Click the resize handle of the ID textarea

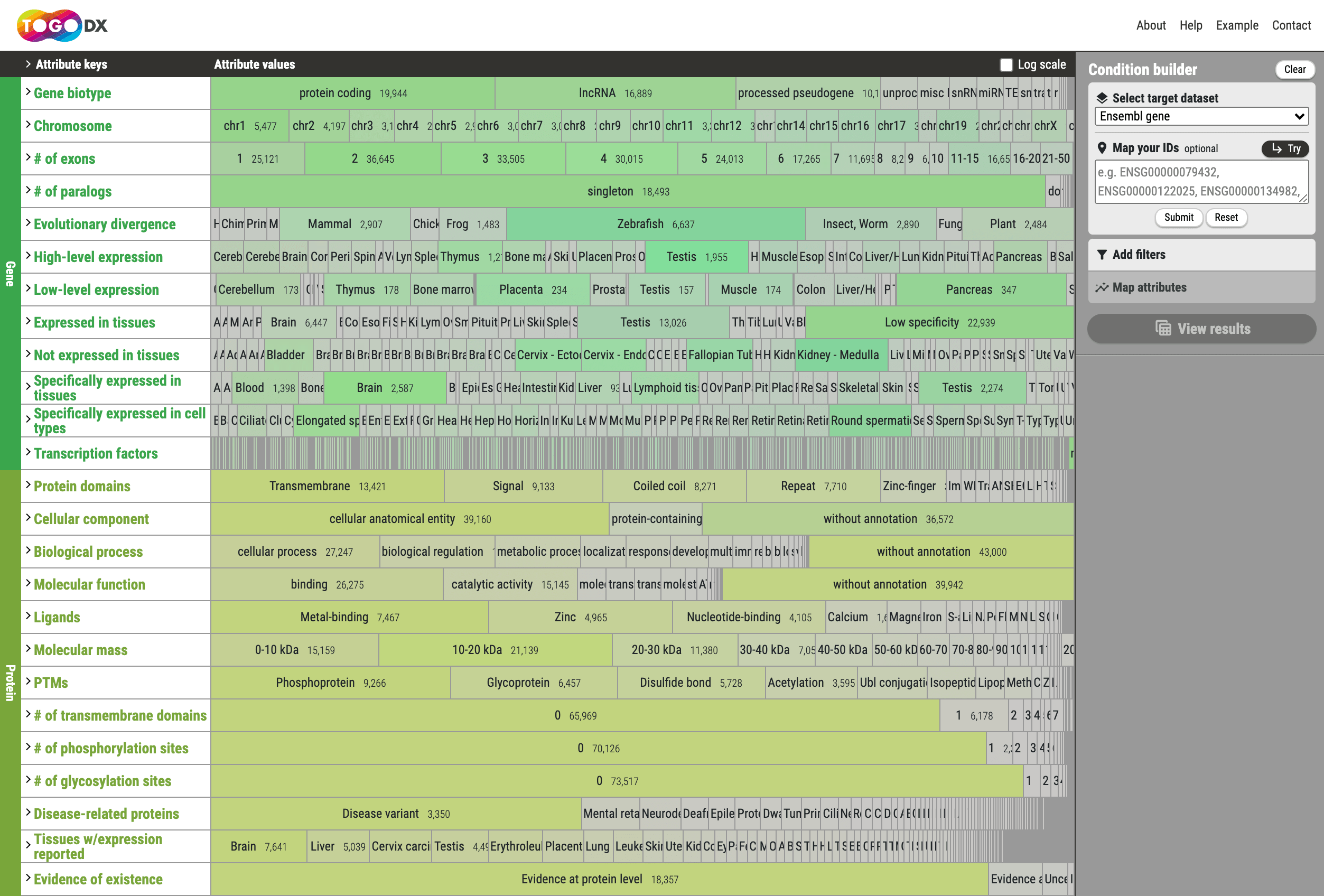[x=1303, y=198]
